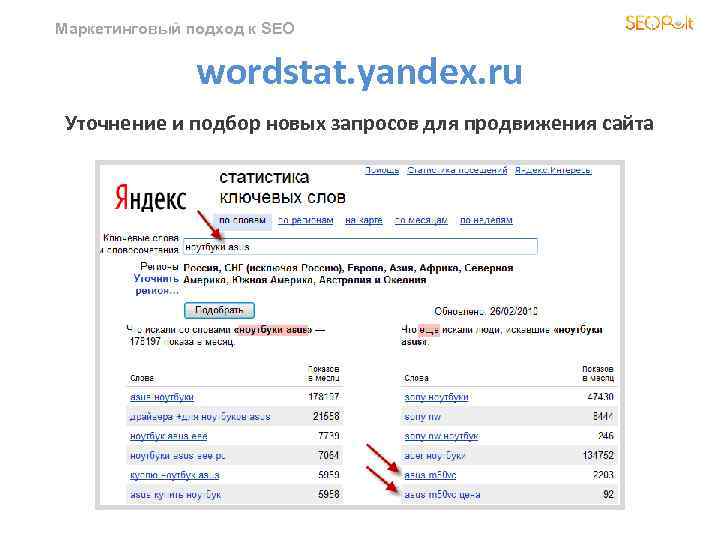The width and height of the screenshot is (720, 540).
Task: Click the Яндекс logo
Action: point(150,198)
